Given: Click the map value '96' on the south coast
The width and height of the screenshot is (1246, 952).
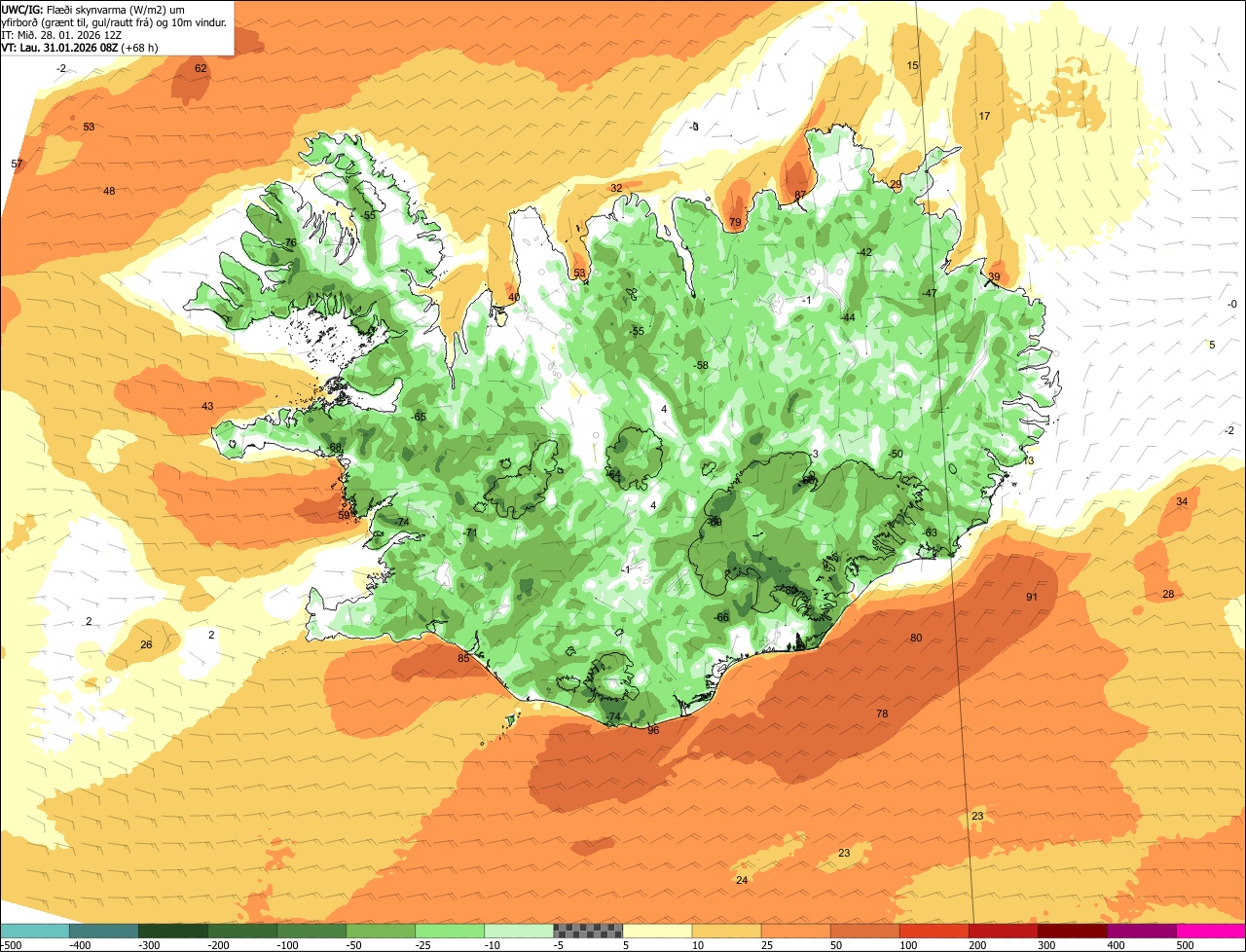Looking at the screenshot, I should pos(652,730).
